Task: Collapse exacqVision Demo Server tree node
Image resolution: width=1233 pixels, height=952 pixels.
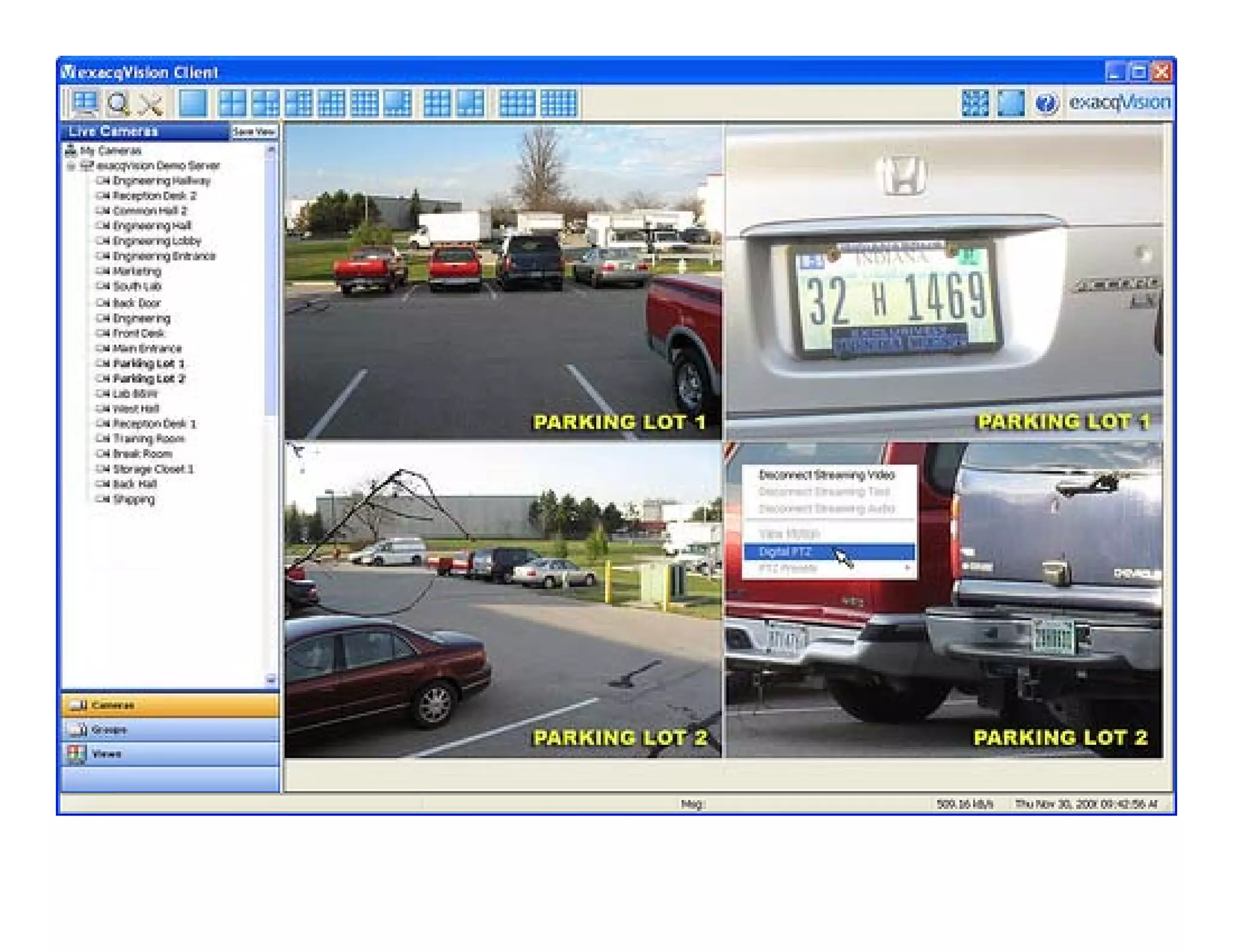Action: [71, 166]
